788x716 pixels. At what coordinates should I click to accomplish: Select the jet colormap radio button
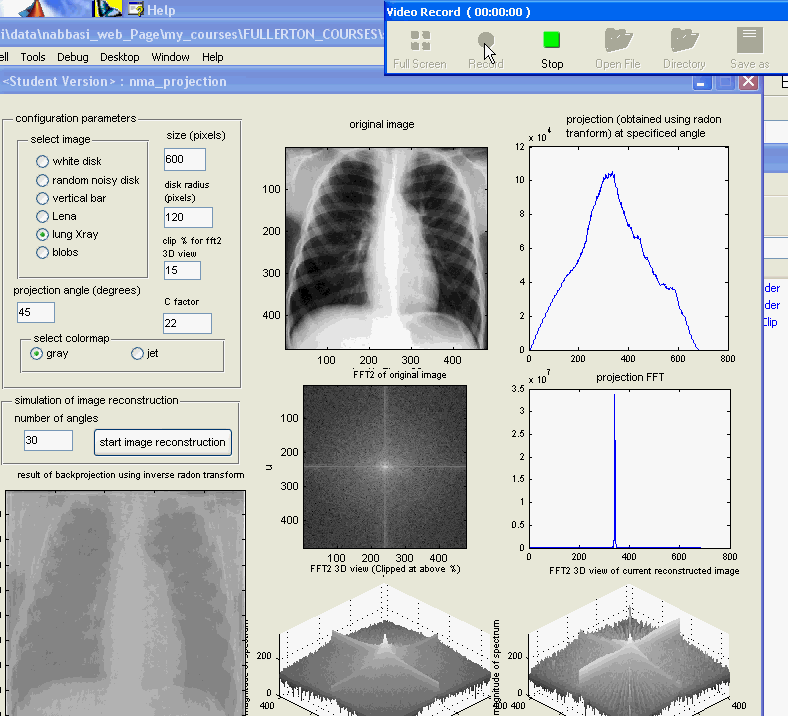click(138, 353)
